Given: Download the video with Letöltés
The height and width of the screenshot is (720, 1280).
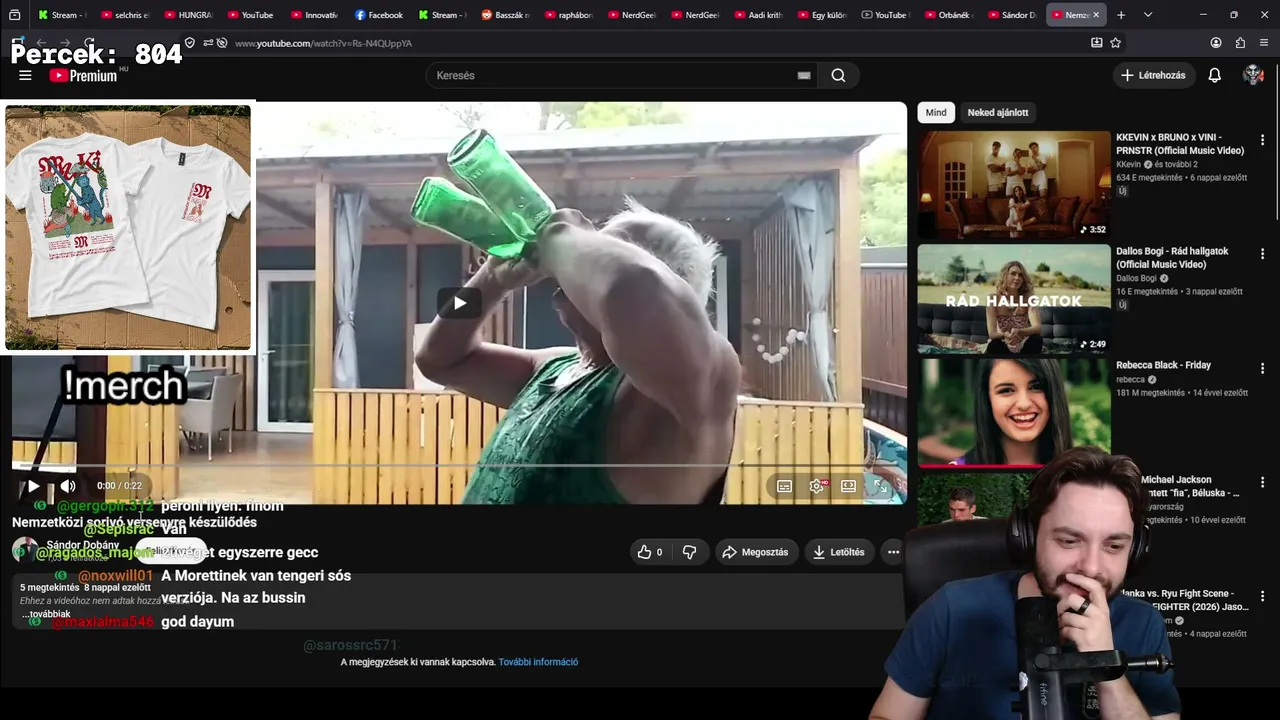Looking at the screenshot, I should tap(838, 552).
